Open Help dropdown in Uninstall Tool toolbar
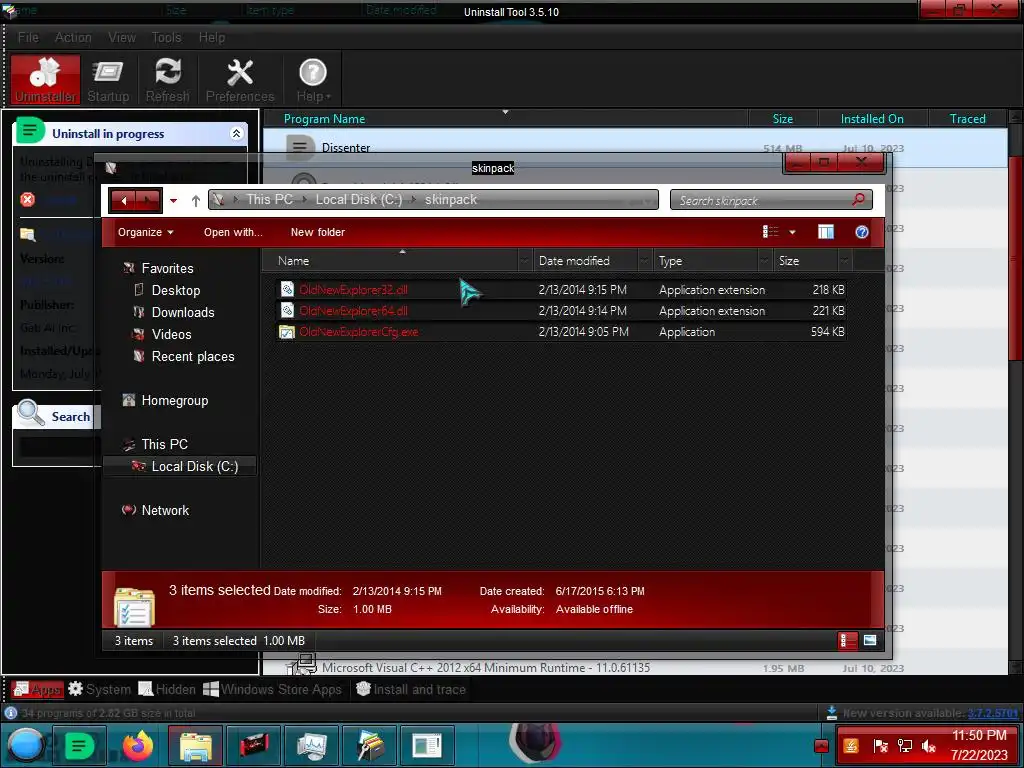The height and width of the screenshot is (768, 1024). click(x=313, y=80)
